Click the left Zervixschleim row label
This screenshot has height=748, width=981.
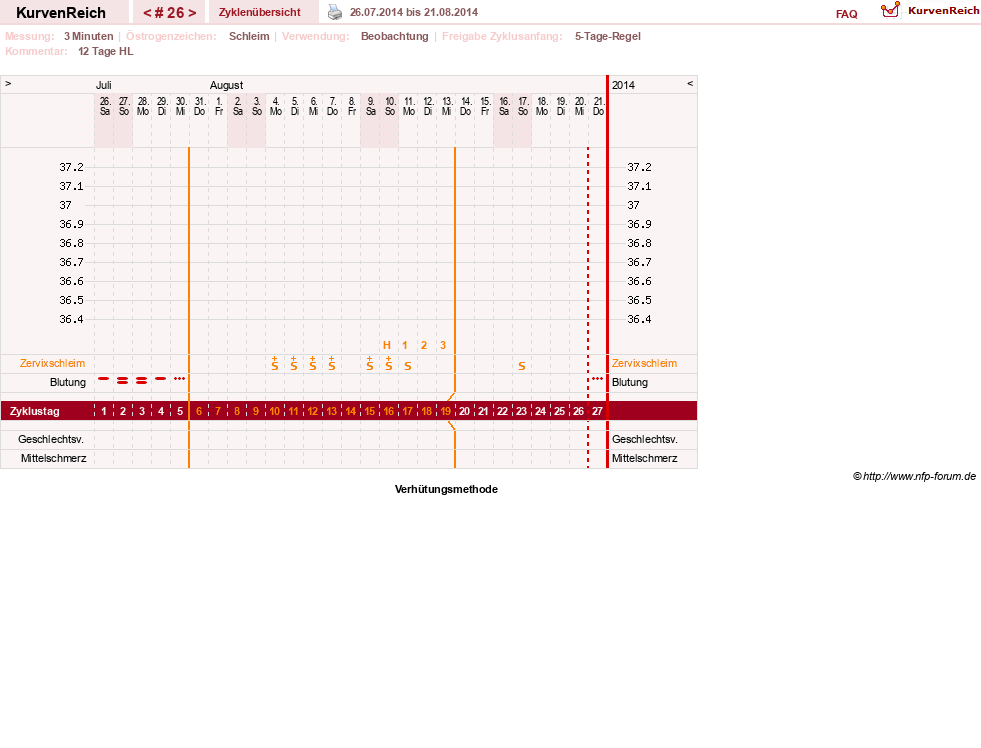[53, 363]
